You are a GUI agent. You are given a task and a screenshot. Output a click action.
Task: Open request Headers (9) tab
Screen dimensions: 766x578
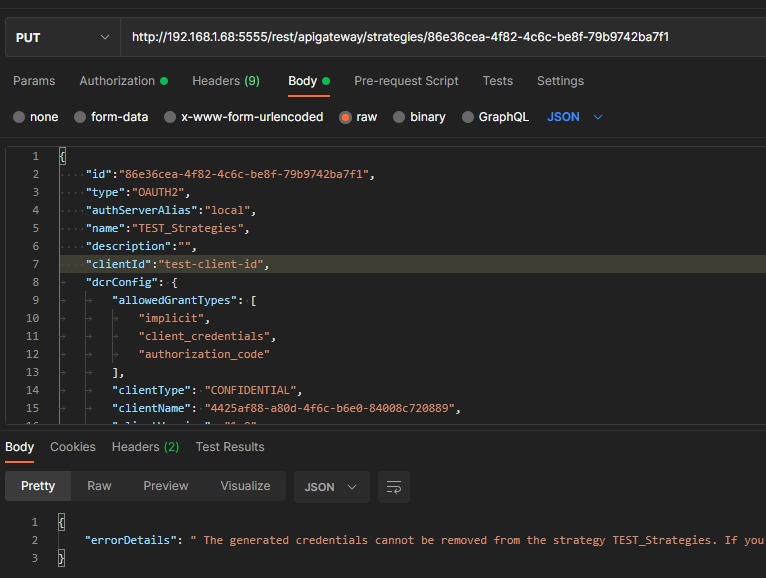pos(225,81)
